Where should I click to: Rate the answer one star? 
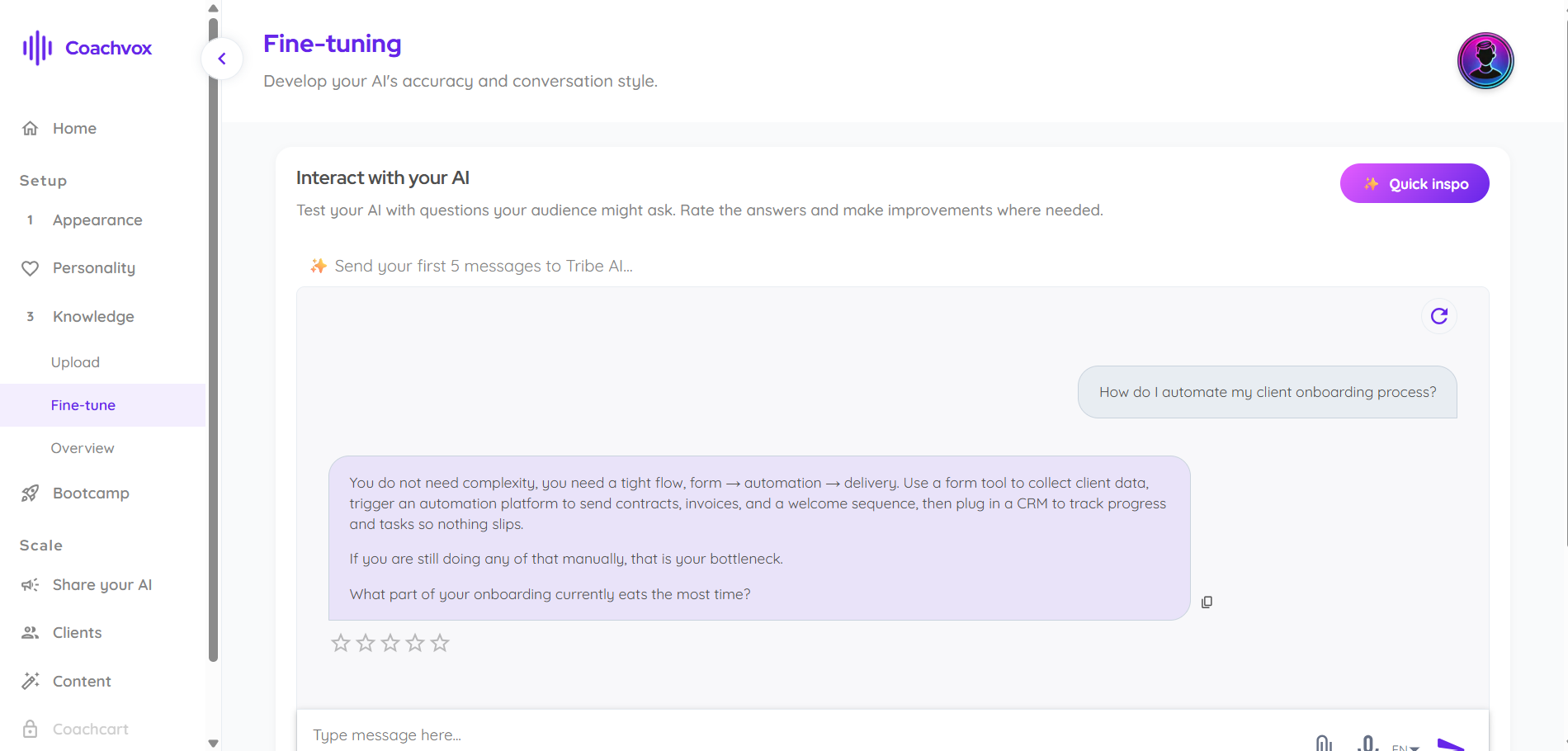pyautogui.click(x=341, y=643)
